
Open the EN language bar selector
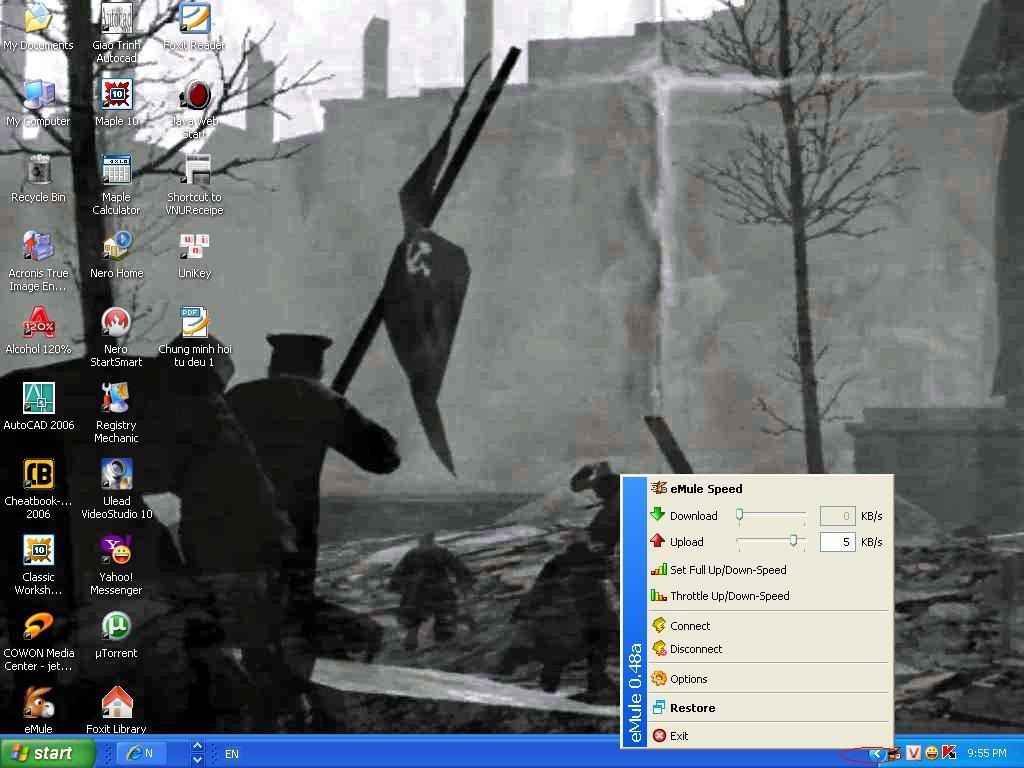point(232,753)
